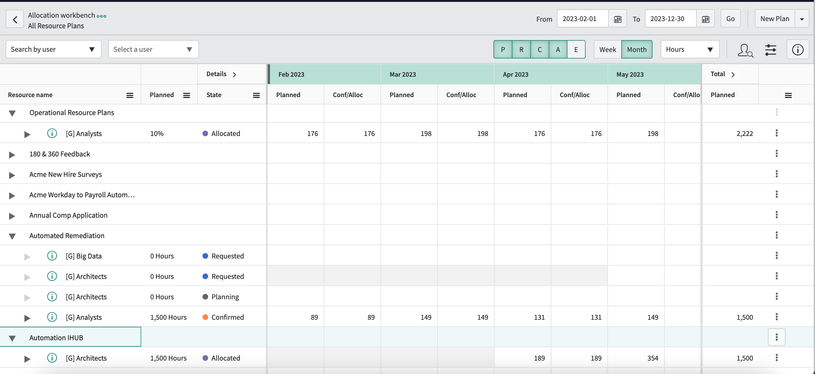Open the information circle icon in toolbar
Viewport: 815px width, 374px height.
point(797,50)
